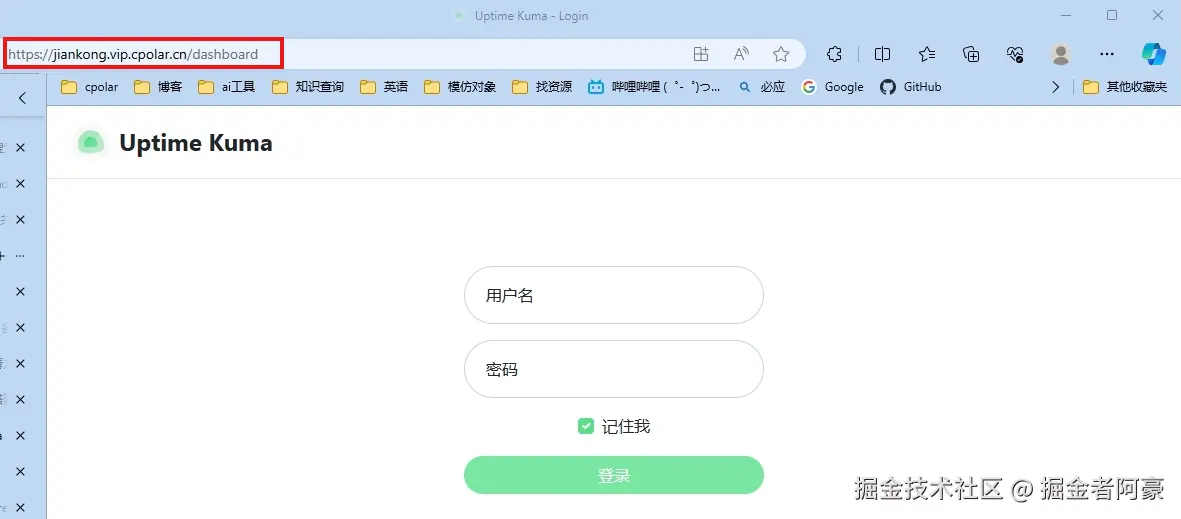
Task: Open the 哔哩哔哩 bookmark
Action: point(654,87)
